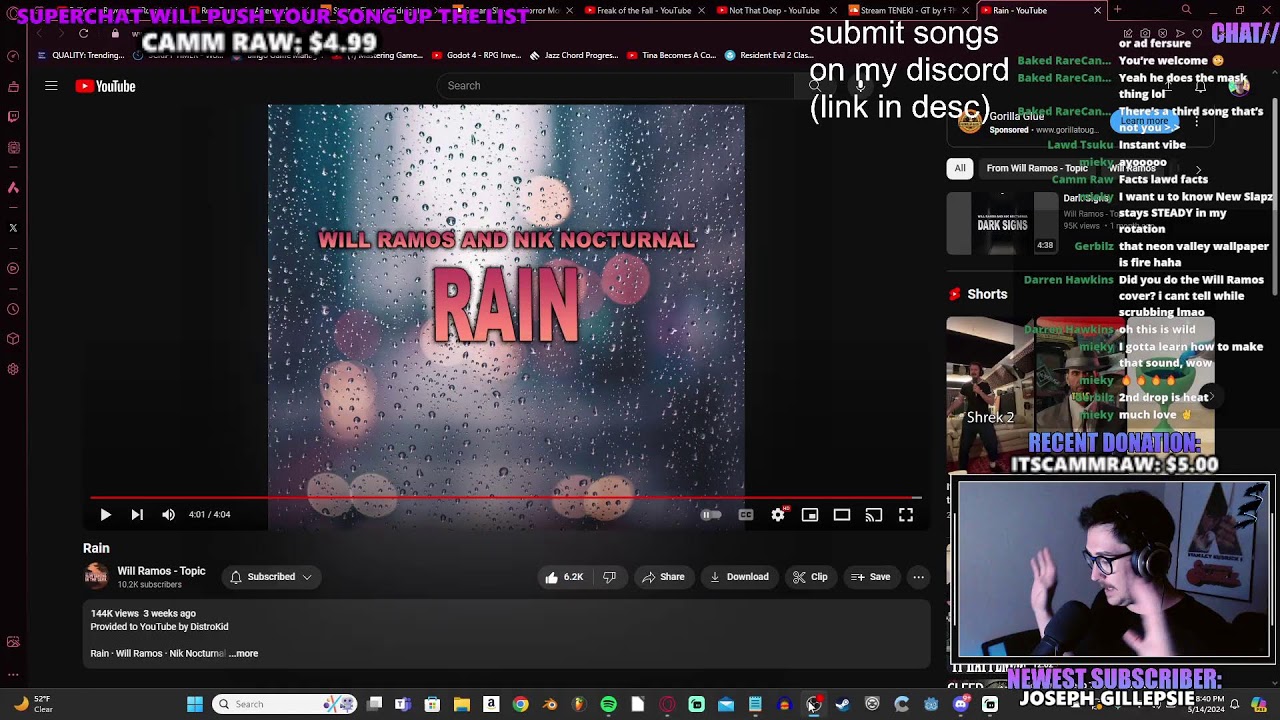Image resolution: width=1280 pixels, height=720 pixels.
Task: Save the video to a playlist
Action: (870, 577)
